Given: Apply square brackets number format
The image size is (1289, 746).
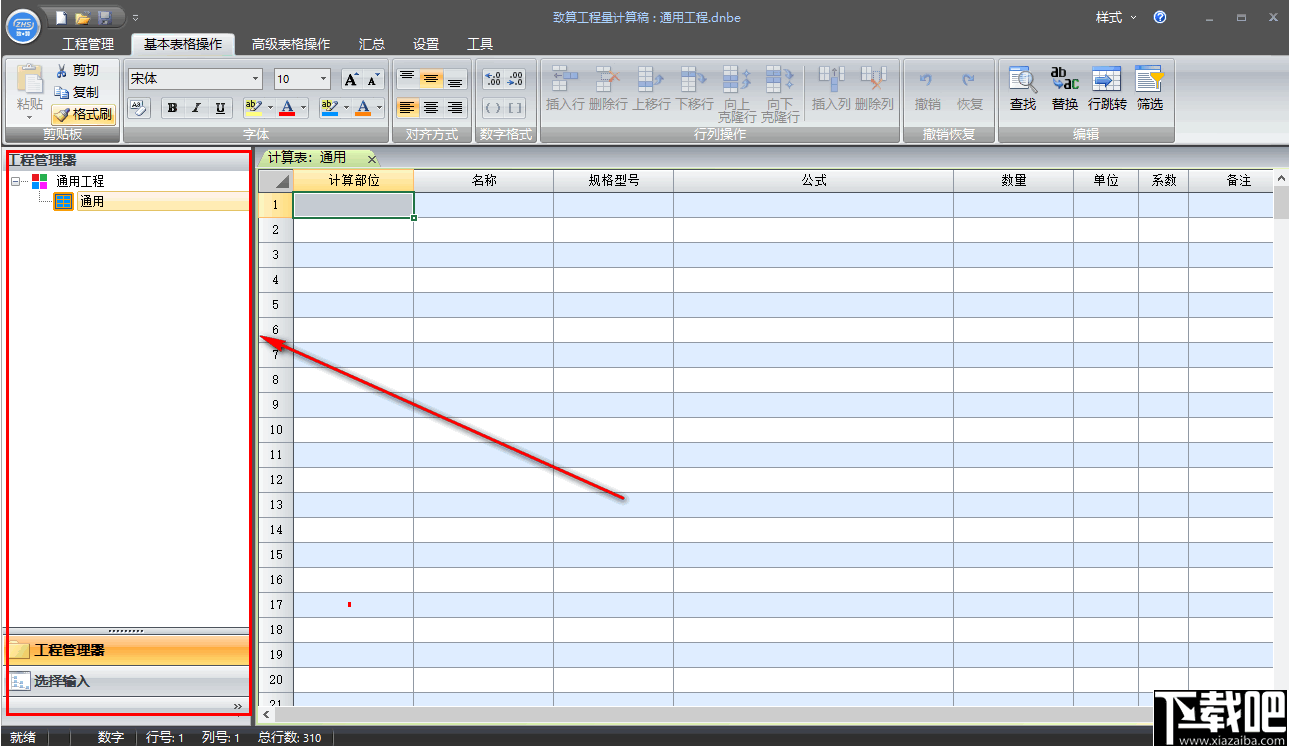Looking at the screenshot, I should [x=515, y=108].
